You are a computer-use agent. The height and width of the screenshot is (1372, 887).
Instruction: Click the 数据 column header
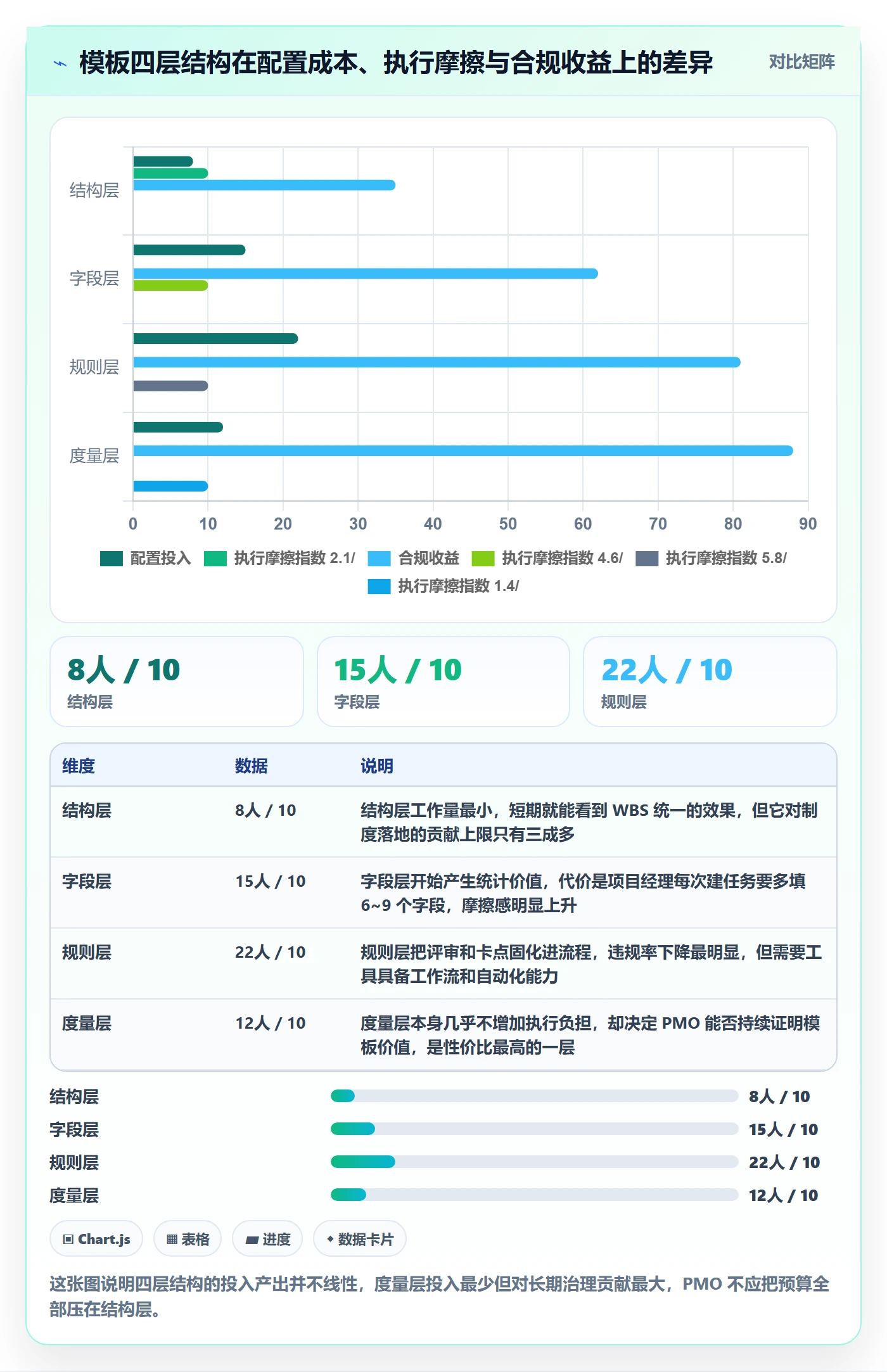click(252, 766)
